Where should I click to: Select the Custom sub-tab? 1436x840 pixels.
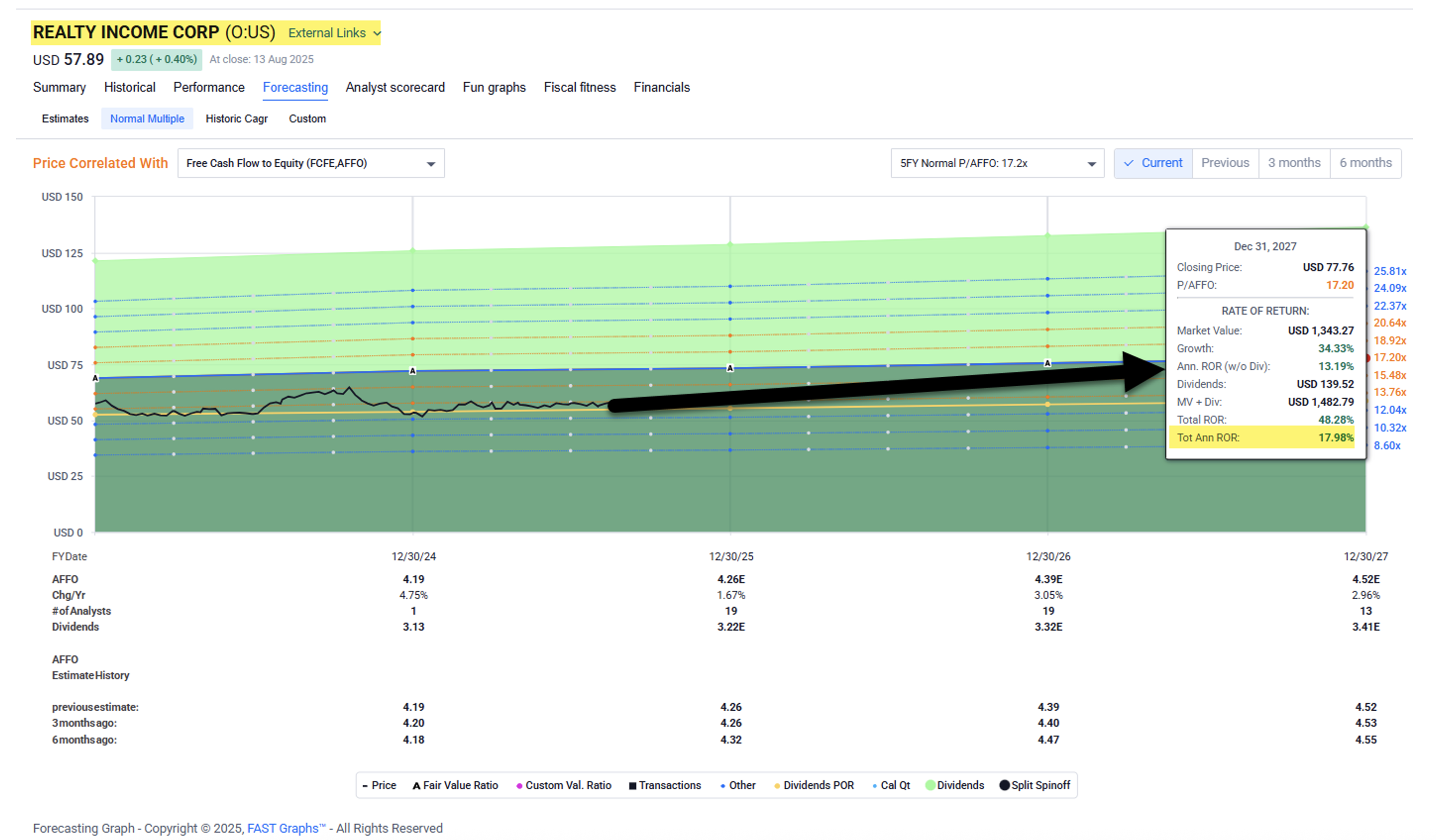[x=307, y=119]
